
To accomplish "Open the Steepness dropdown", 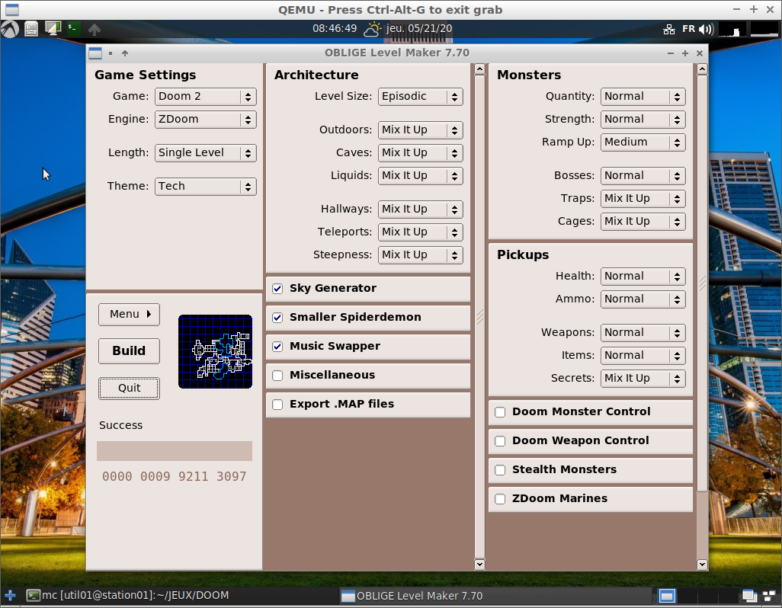I will pos(420,255).
